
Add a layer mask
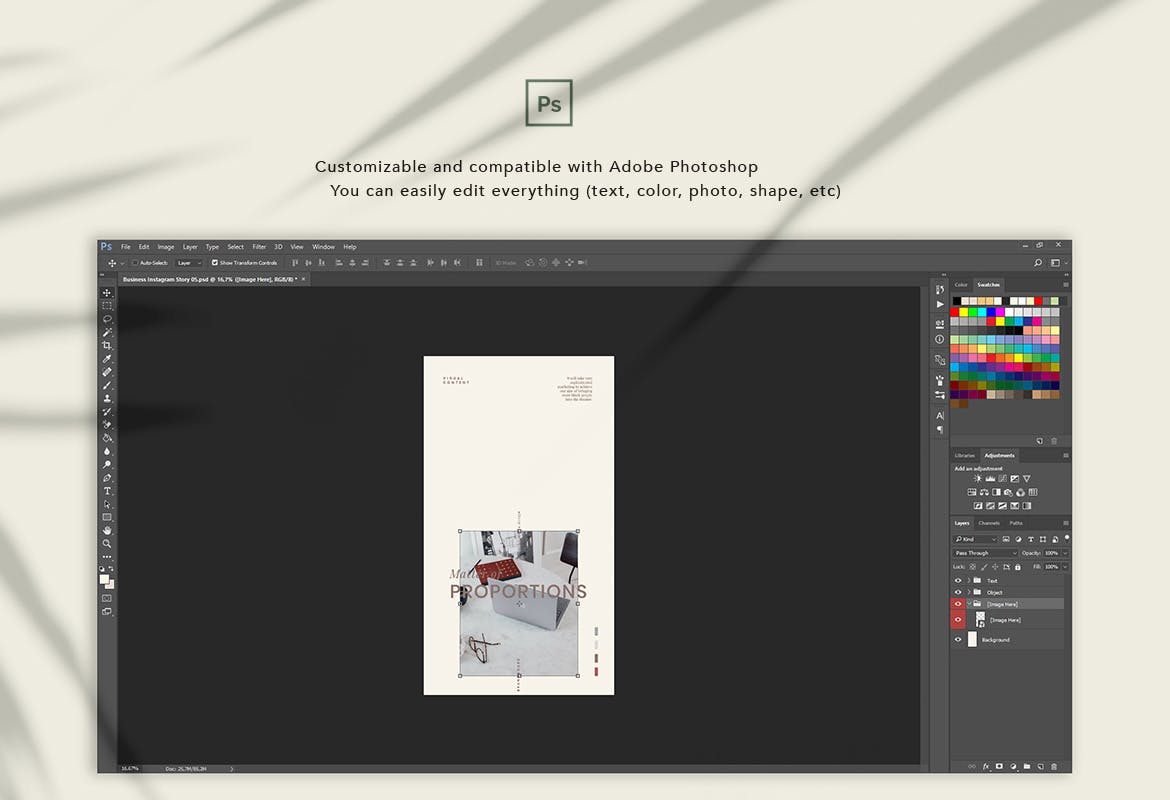999,766
